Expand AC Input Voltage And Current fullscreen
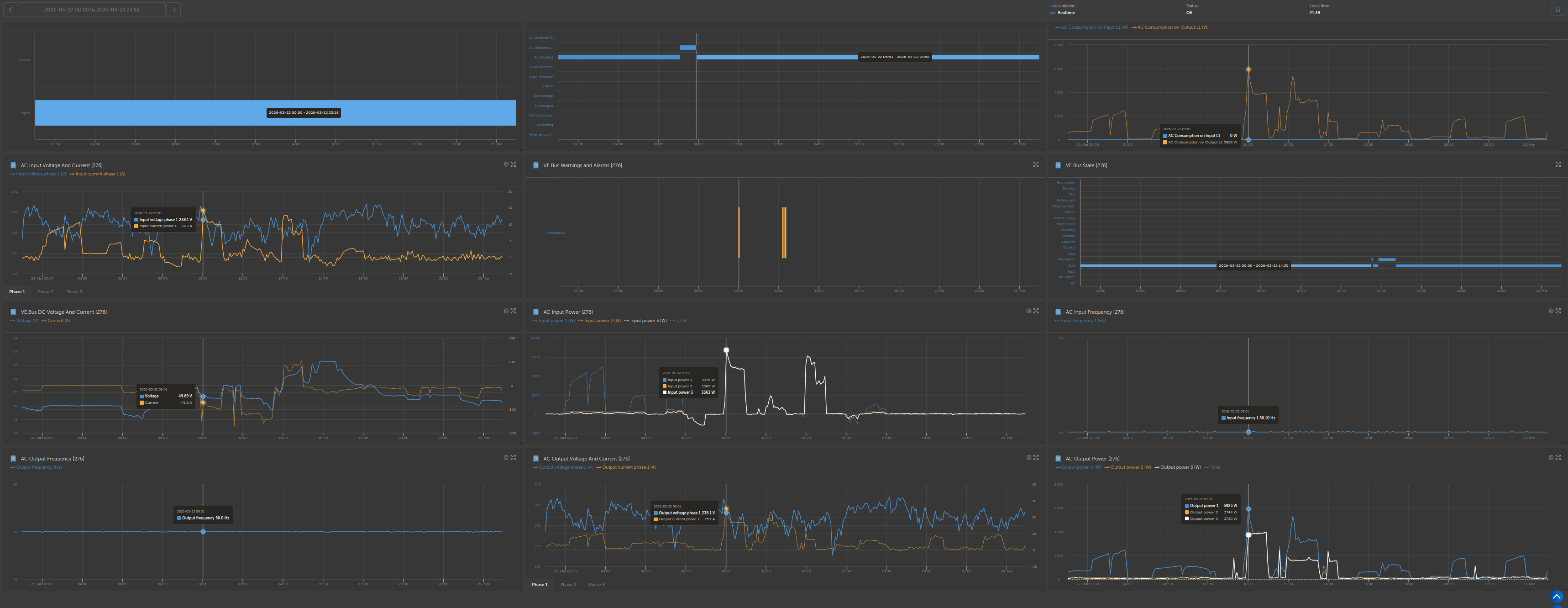The image size is (1568, 608). click(514, 164)
